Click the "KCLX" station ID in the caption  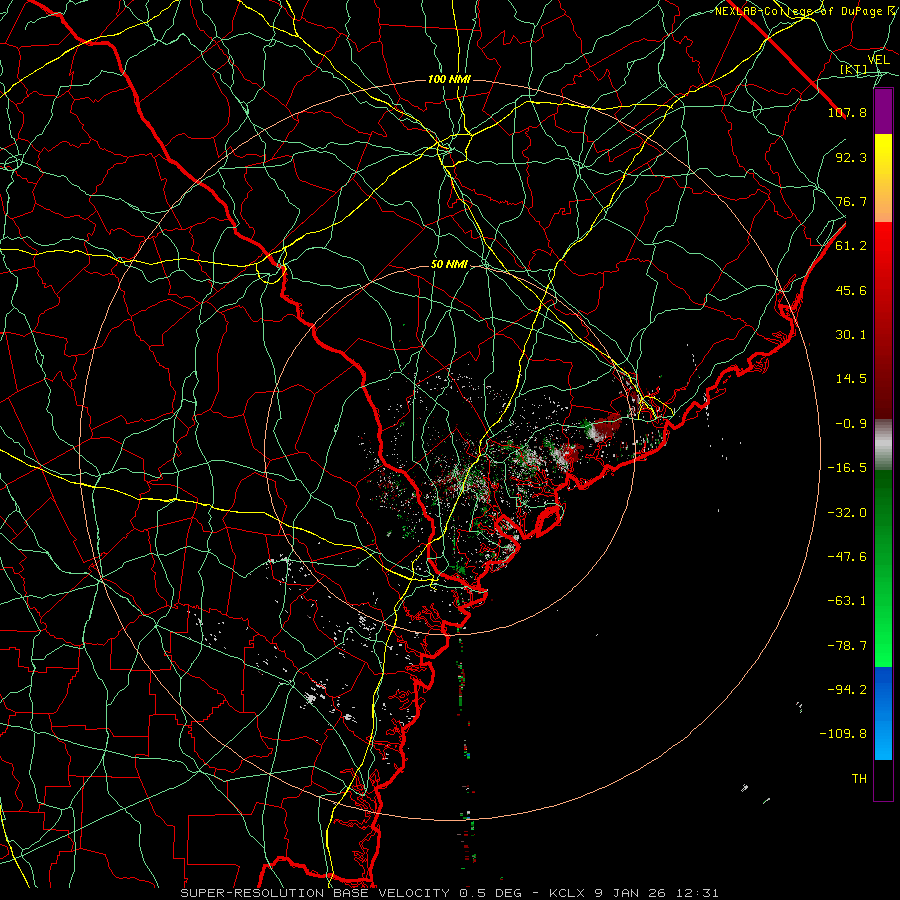pos(565,893)
